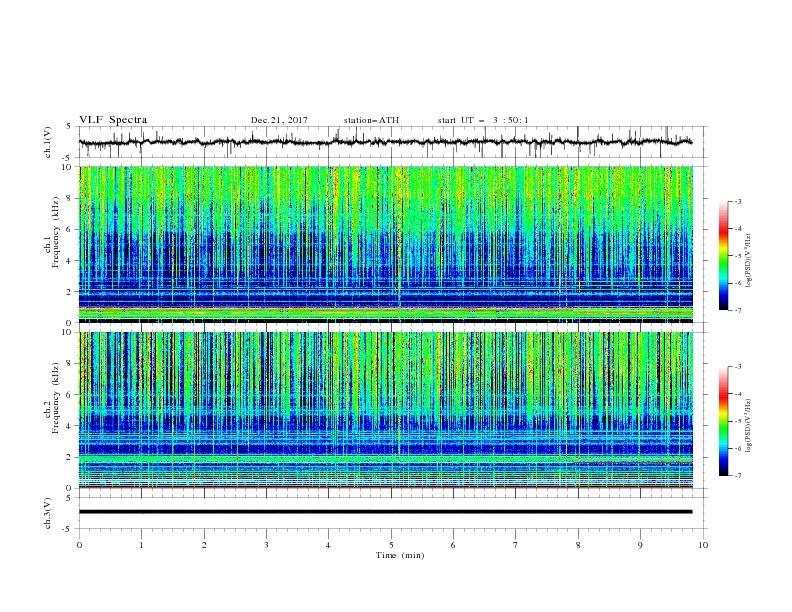Click the "ch.3(V)" axis label
This screenshot has height=612, width=792.
click(48, 513)
